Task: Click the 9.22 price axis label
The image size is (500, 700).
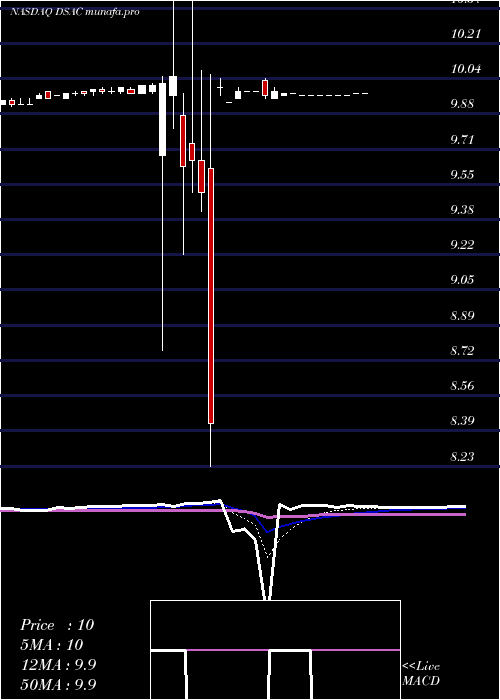Action: (462, 245)
